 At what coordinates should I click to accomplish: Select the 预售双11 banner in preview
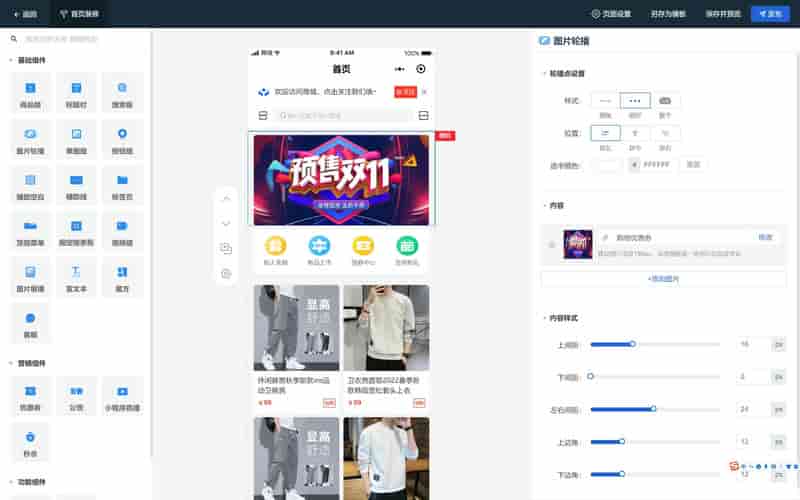(341, 180)
